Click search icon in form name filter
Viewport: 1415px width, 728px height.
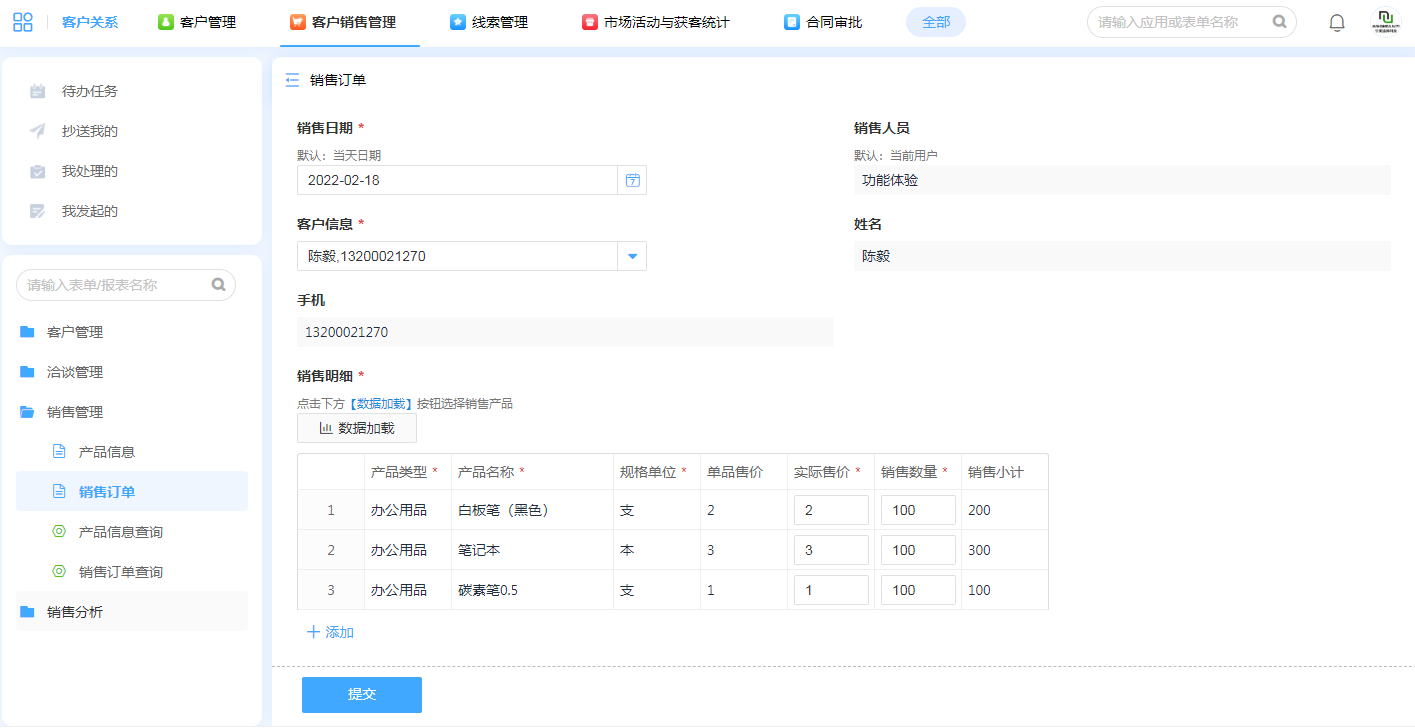(x=218, y=285)
